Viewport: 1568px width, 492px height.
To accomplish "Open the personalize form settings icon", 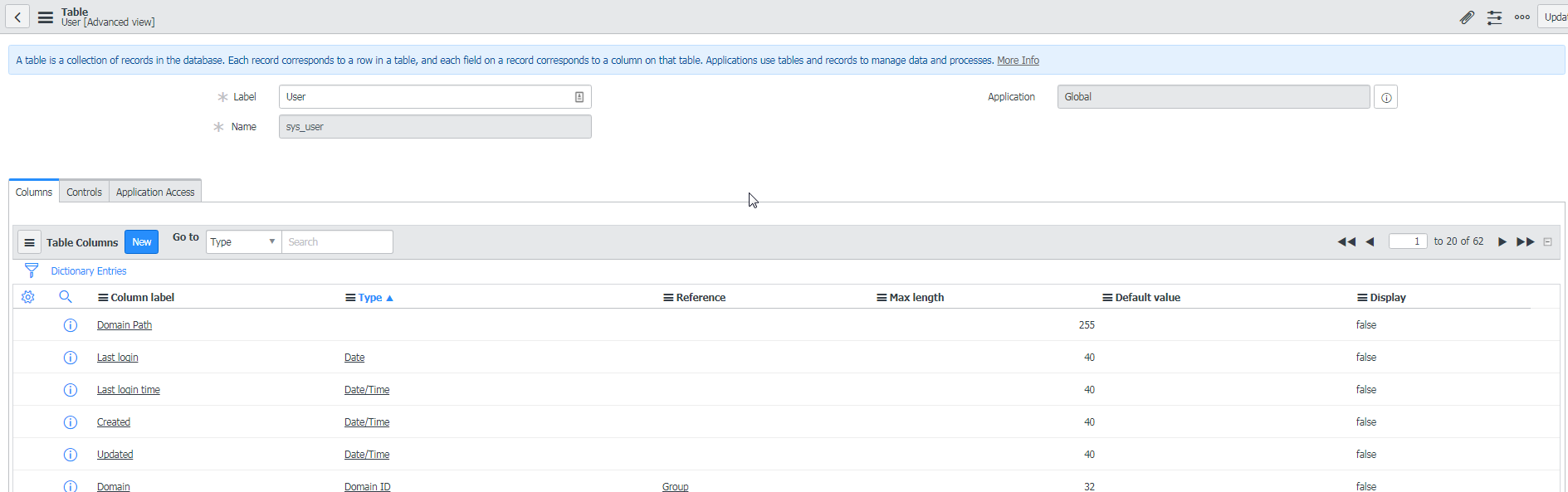I will tap(1494, 17).
